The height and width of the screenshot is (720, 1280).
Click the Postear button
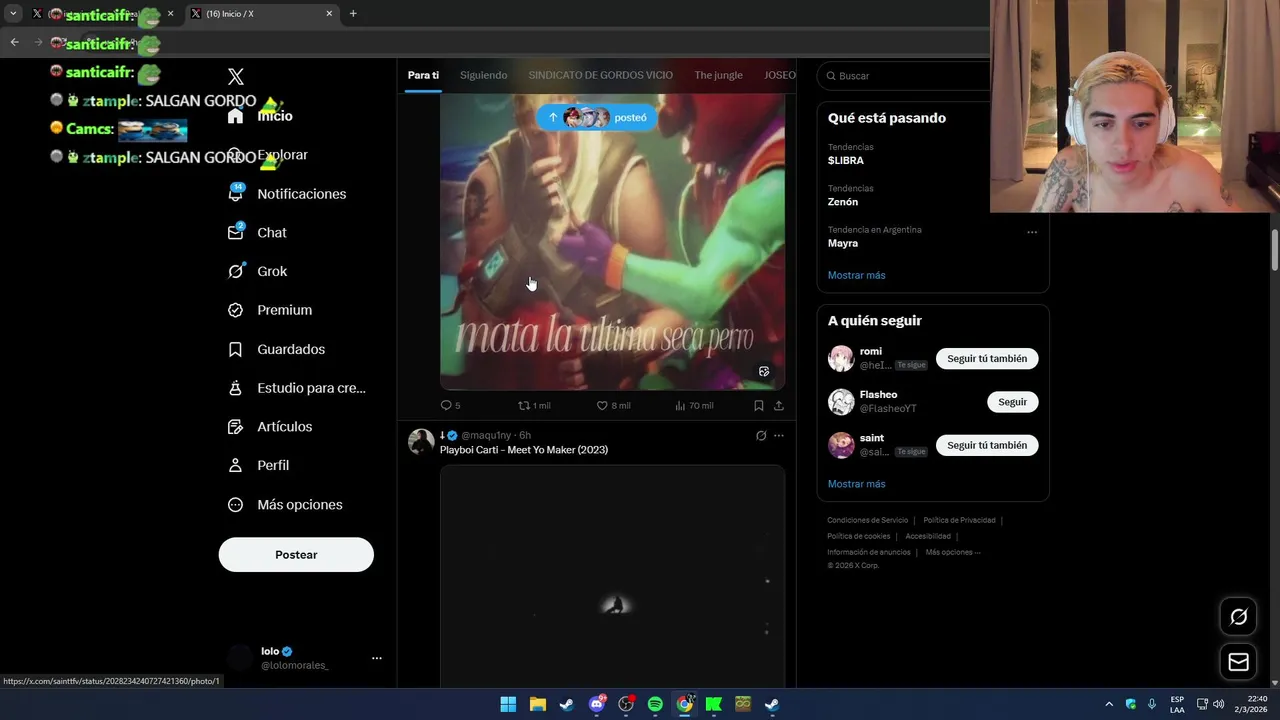[x=296, y=555]
